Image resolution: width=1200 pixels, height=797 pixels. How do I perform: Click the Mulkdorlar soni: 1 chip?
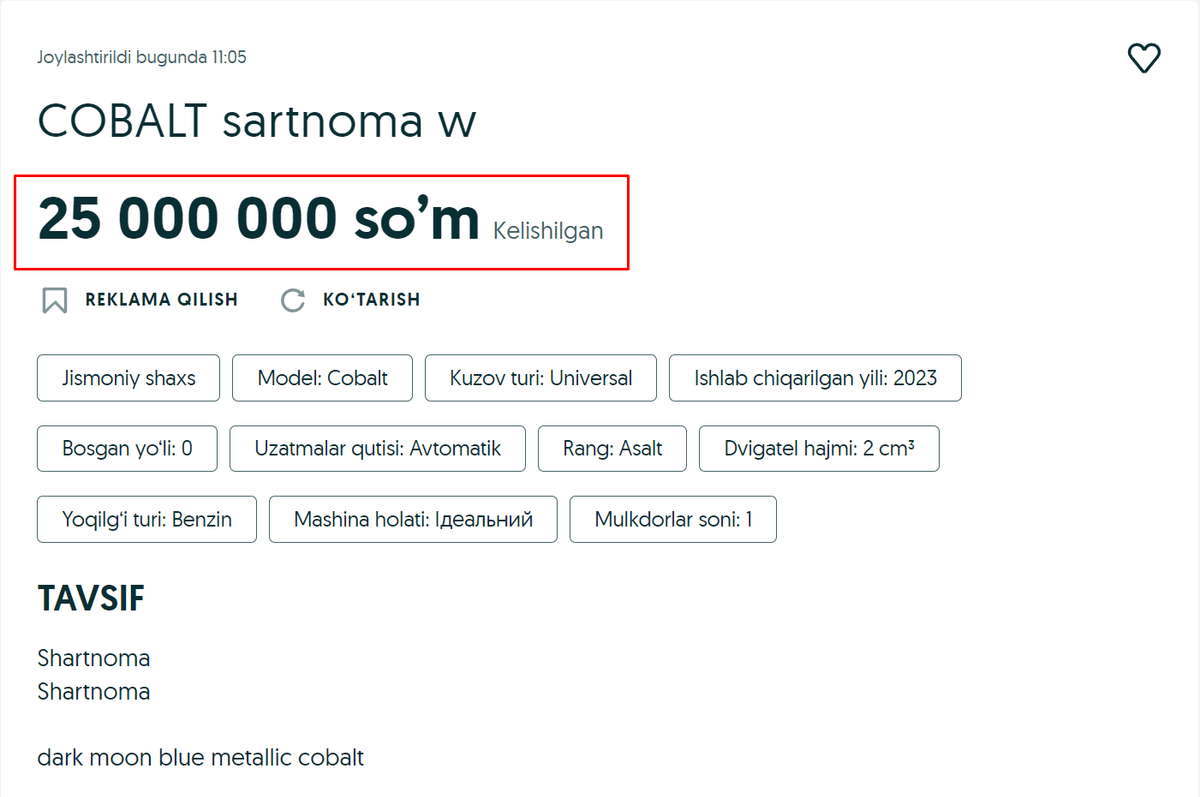[673, 519]
